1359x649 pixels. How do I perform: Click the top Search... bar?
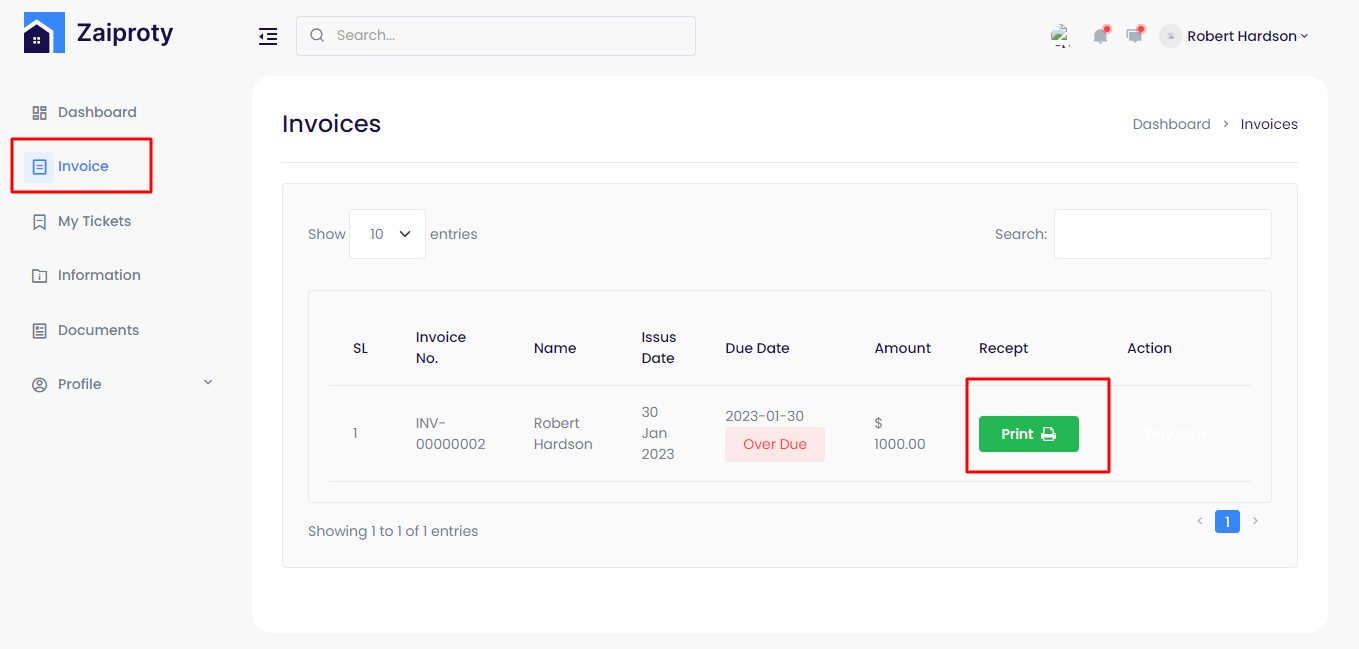496,36
